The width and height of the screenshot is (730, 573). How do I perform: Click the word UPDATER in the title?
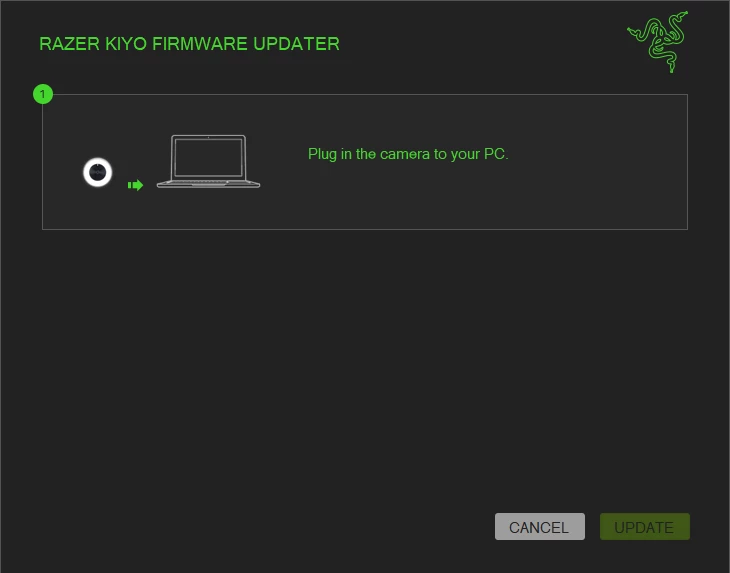click(297, 44)
